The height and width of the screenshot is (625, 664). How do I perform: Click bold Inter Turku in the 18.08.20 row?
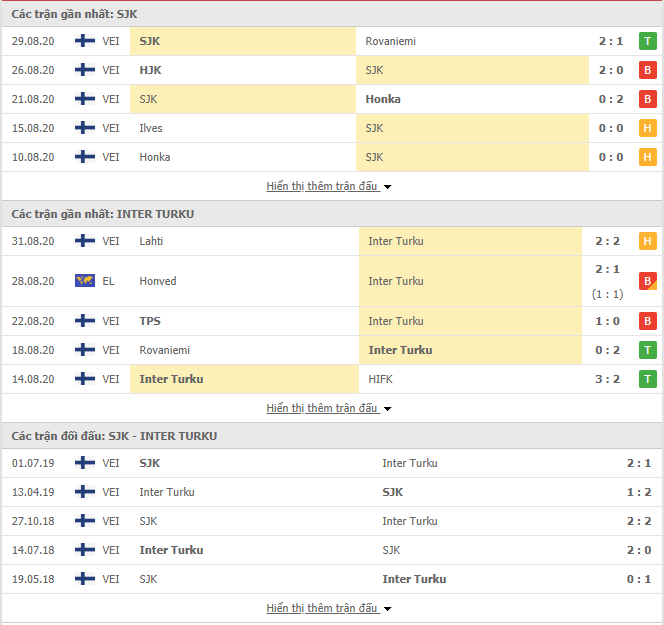(400, 350)
